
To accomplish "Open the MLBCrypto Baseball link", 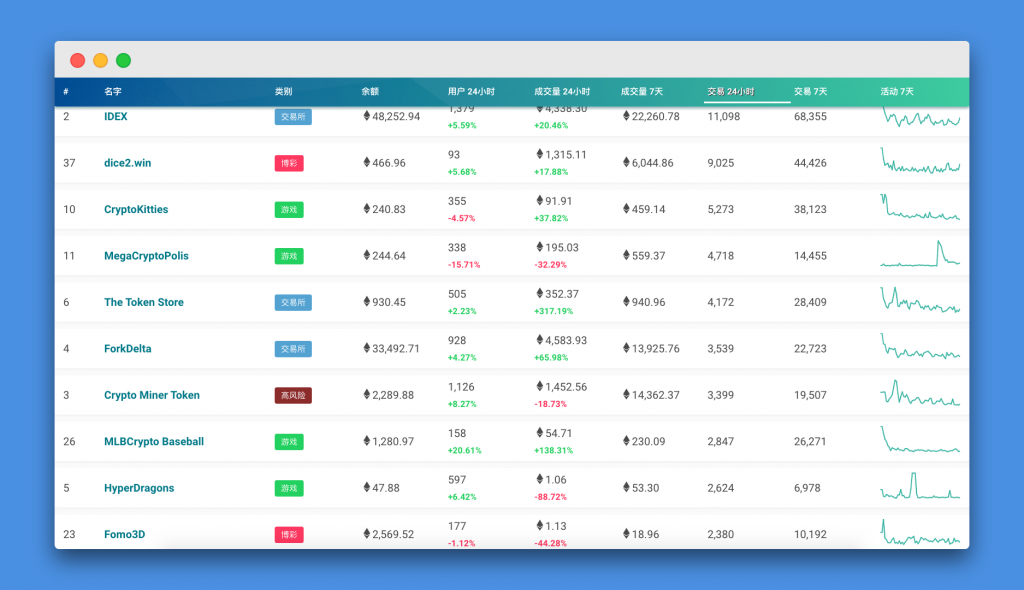I will 153,441.
